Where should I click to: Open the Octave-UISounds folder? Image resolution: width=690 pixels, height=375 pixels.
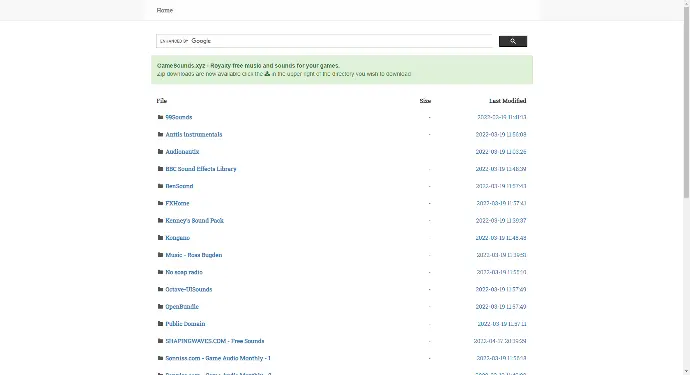point(189,289)
